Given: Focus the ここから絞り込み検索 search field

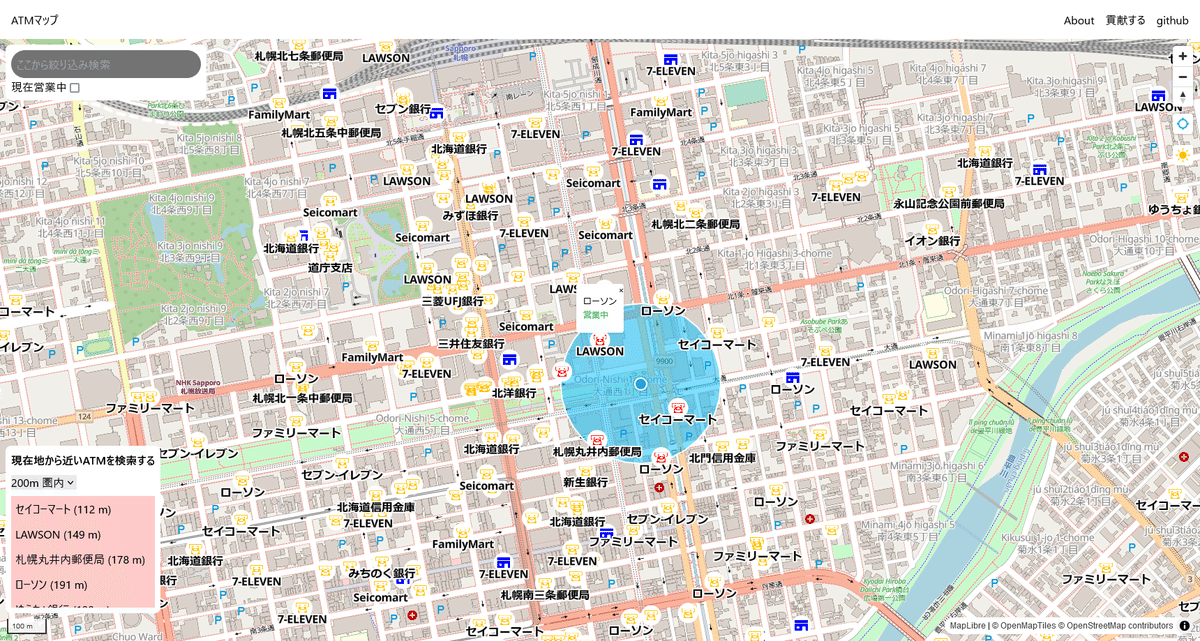Looking at the screenshot, I should point(106,64).
